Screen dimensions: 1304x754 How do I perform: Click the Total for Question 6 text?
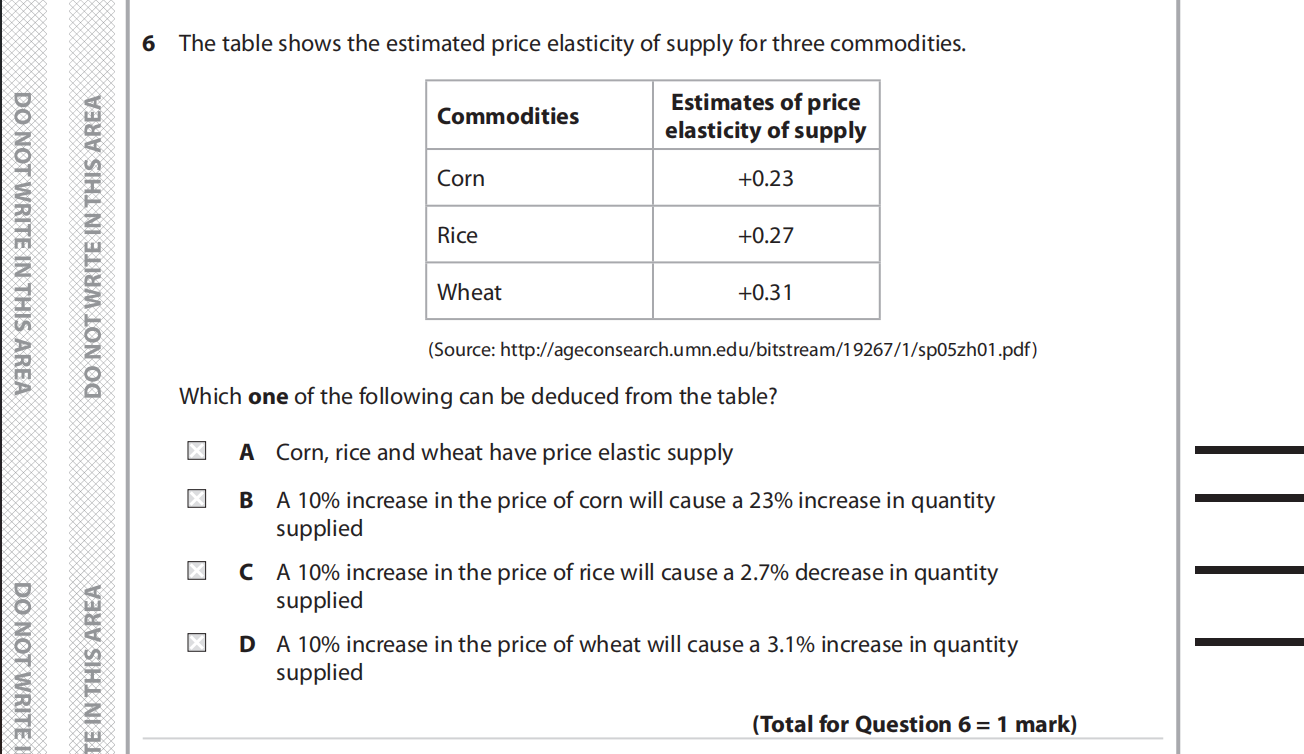point(914,724)
